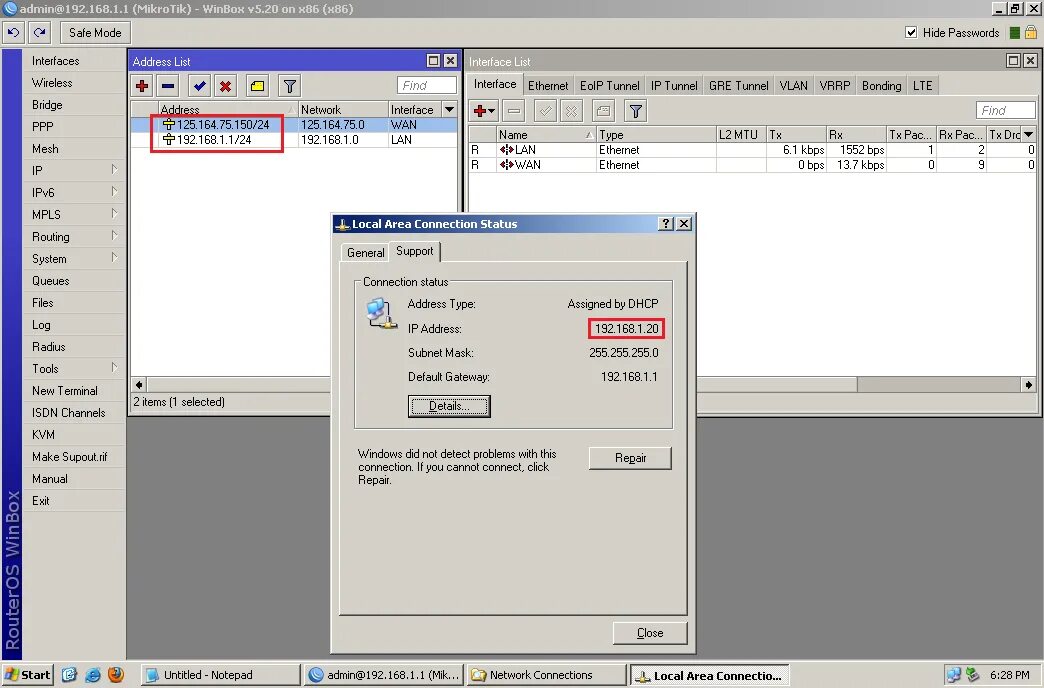Click the green status indicator beside padlock
This screenshot has height=688, width=1044.
1015,33
